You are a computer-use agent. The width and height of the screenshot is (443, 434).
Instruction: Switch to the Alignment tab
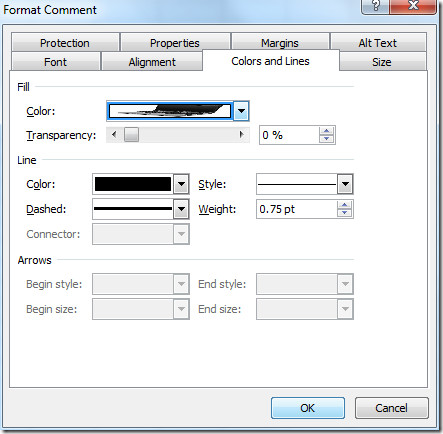tap(152, 62)
